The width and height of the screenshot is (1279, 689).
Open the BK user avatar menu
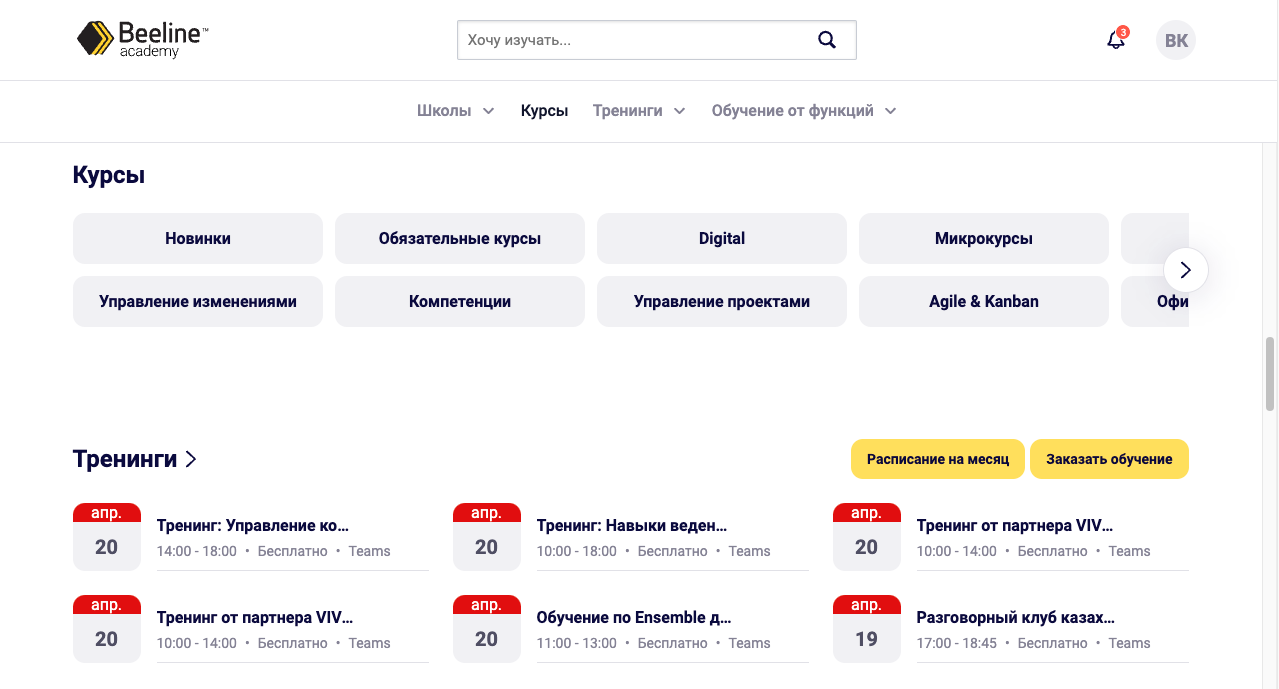pos(1176,41)
